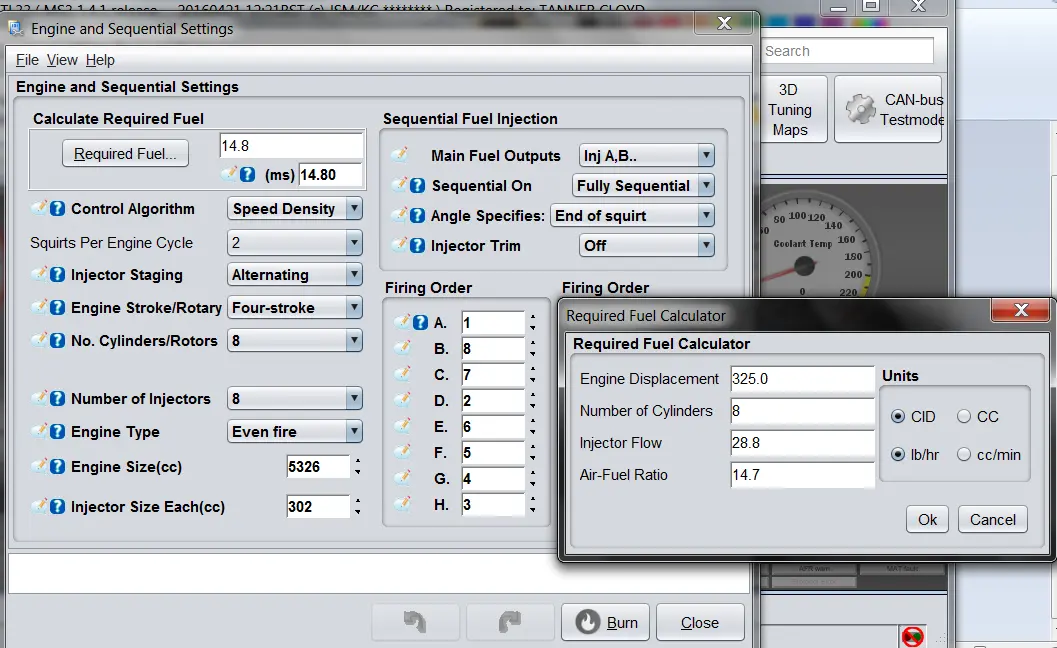1057x648 pixels.
Task: Click the Firing Order A value field
Action: tap(493, 323)
